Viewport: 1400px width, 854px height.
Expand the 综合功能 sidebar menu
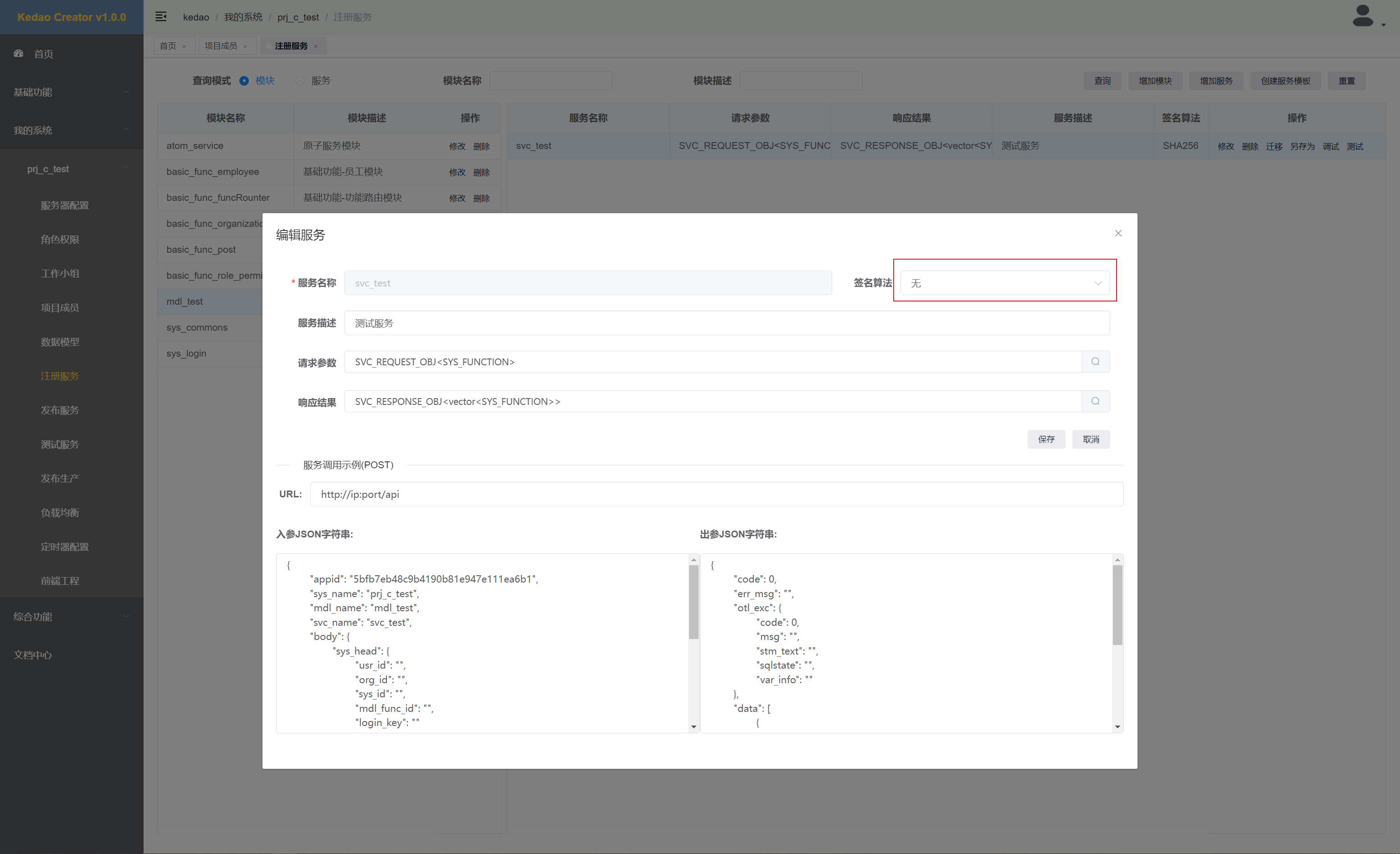pyautogui.click(x=71, y=617)
